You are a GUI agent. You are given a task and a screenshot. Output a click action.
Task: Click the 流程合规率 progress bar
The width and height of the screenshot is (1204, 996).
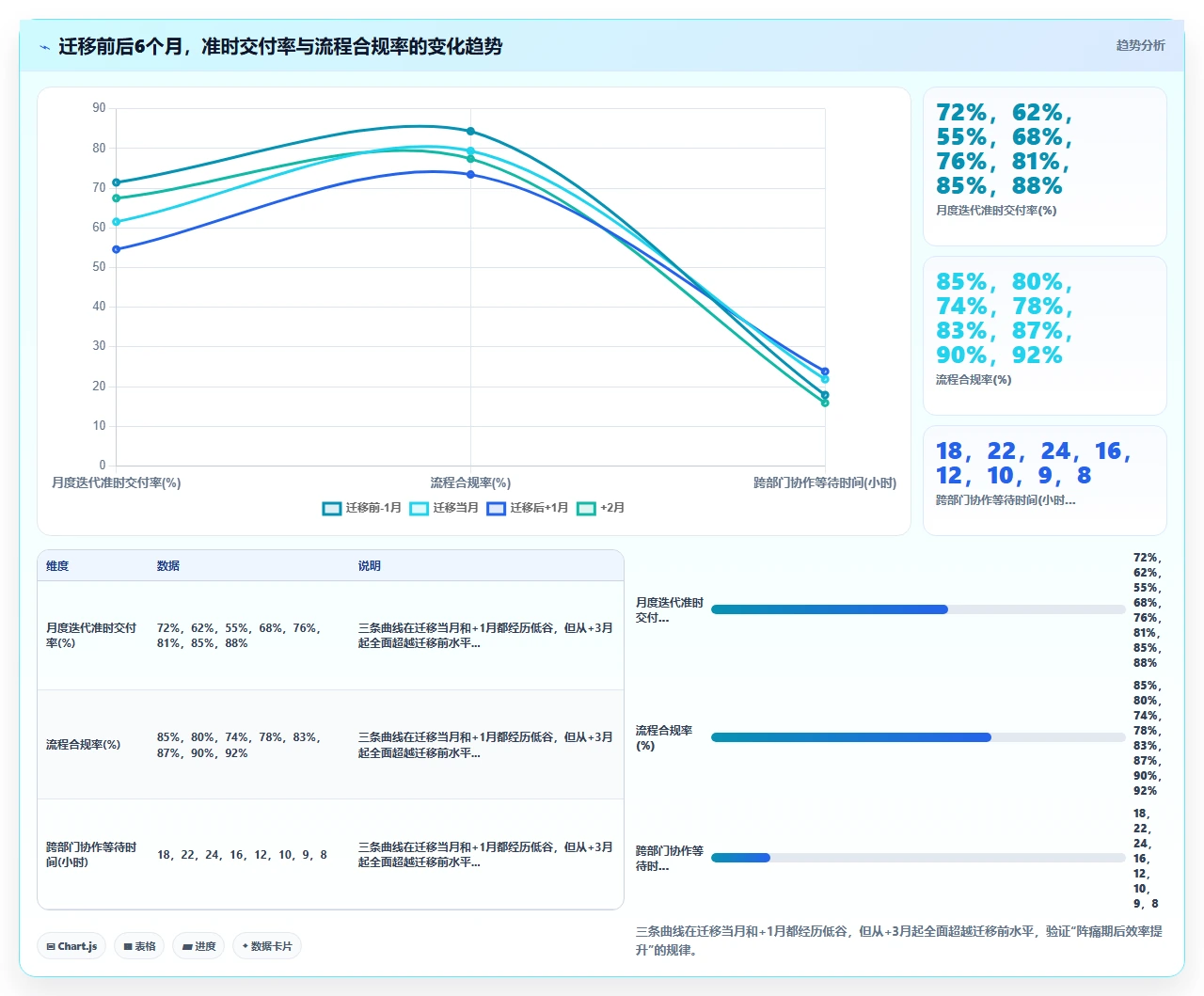pos(918,737)
